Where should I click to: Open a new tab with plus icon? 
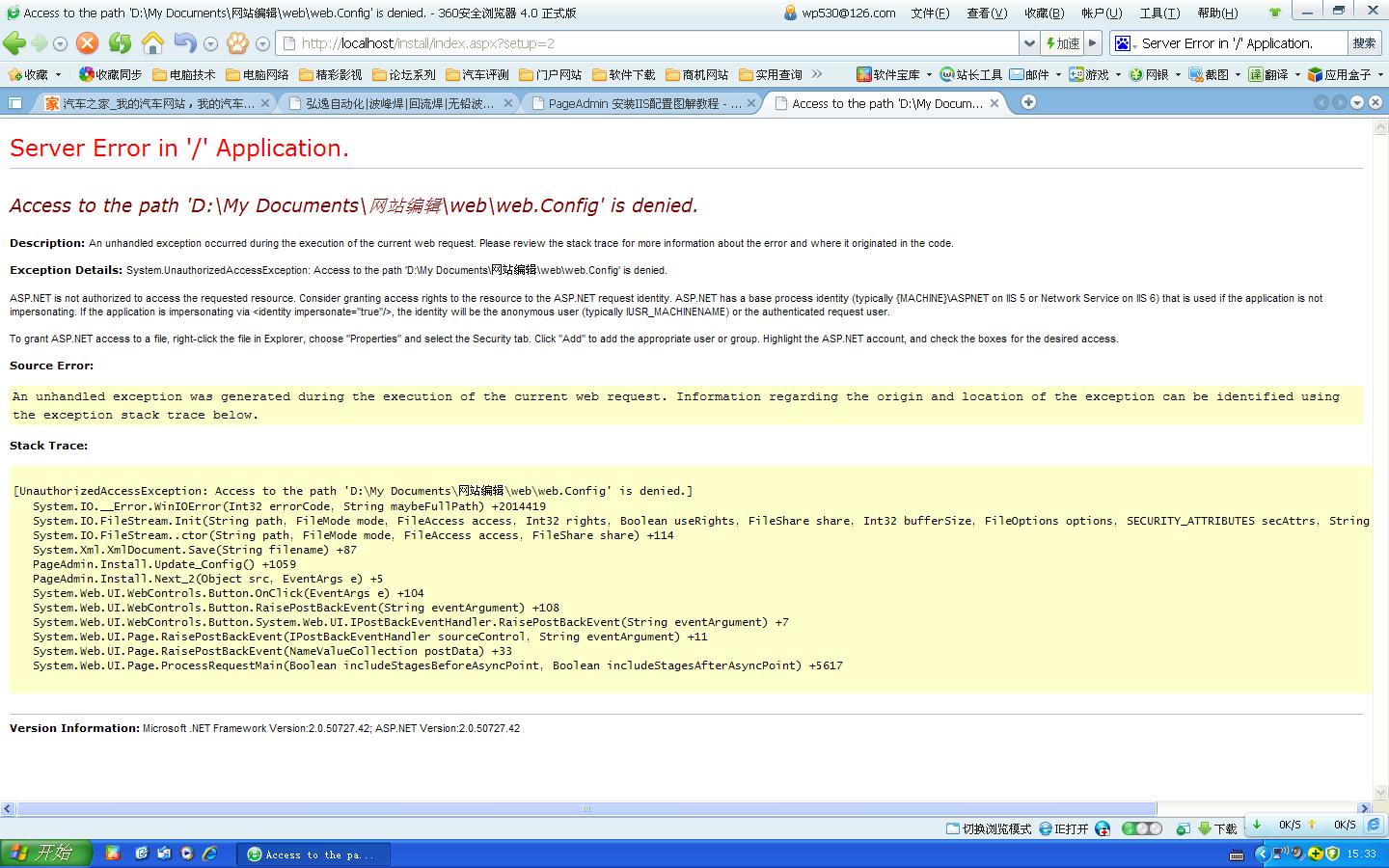click(x=1028, y=102)
